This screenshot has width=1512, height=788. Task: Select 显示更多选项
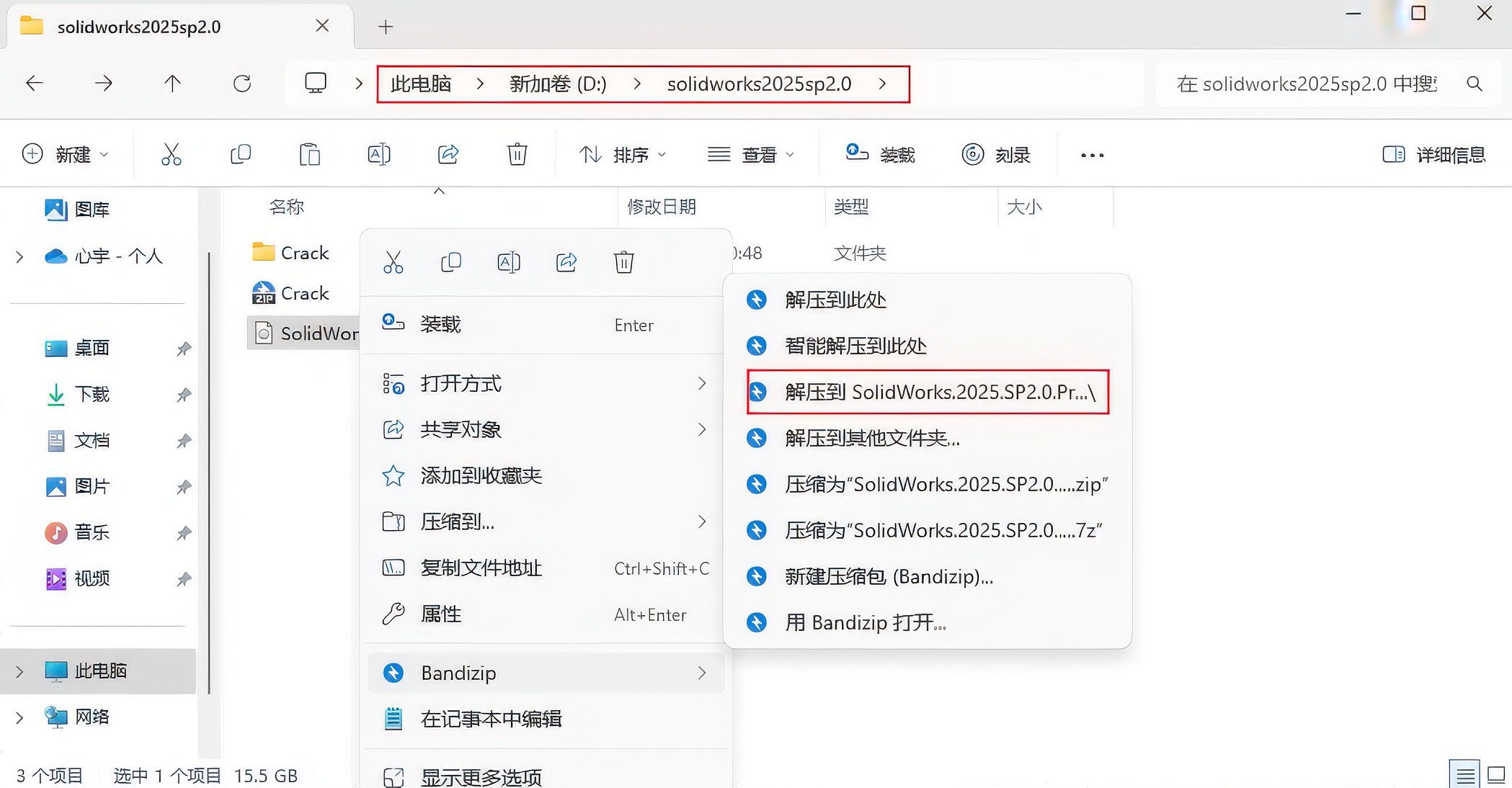pos(546,776)
